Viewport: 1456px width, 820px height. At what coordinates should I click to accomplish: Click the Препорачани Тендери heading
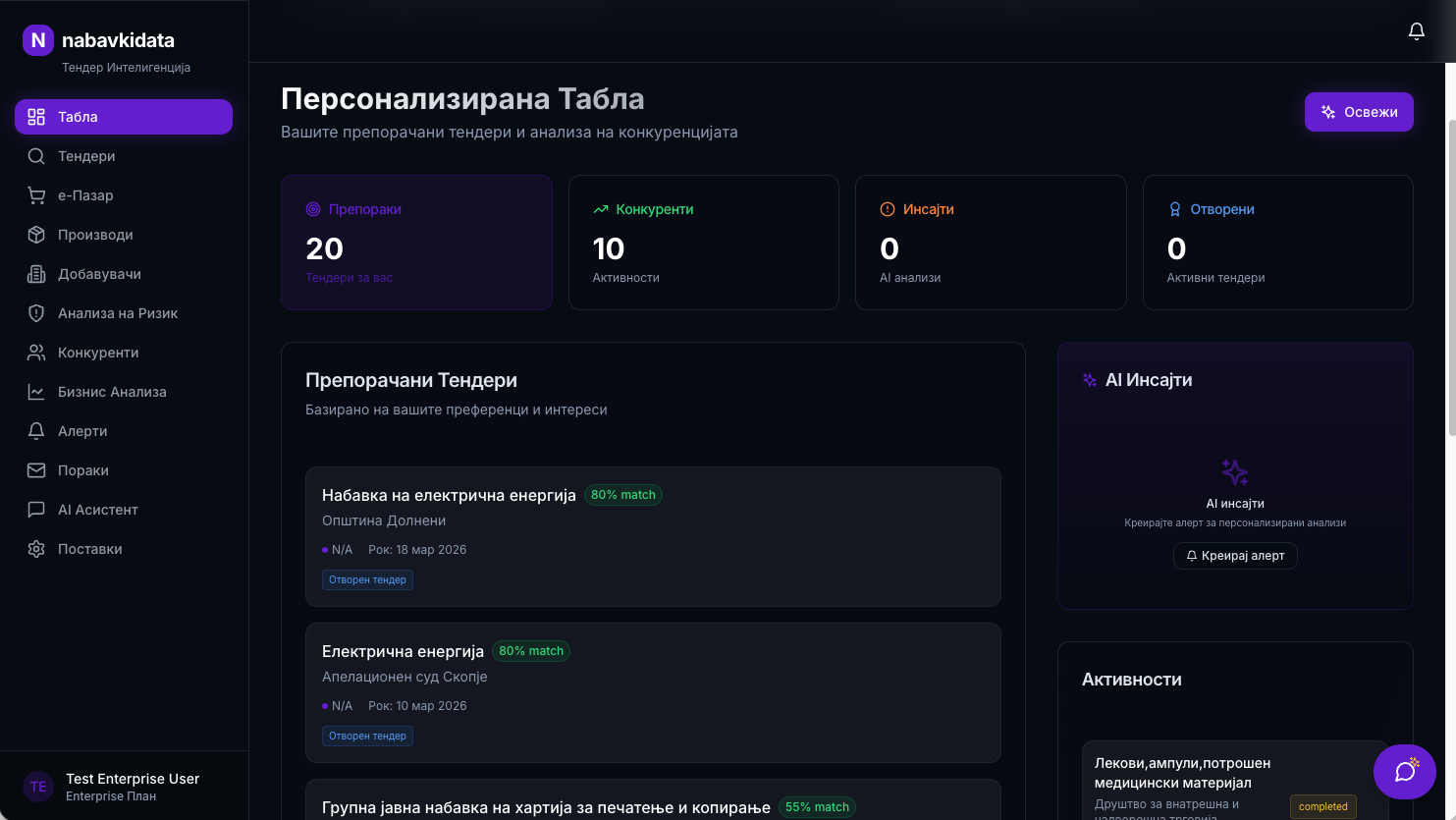pos(411,380)
